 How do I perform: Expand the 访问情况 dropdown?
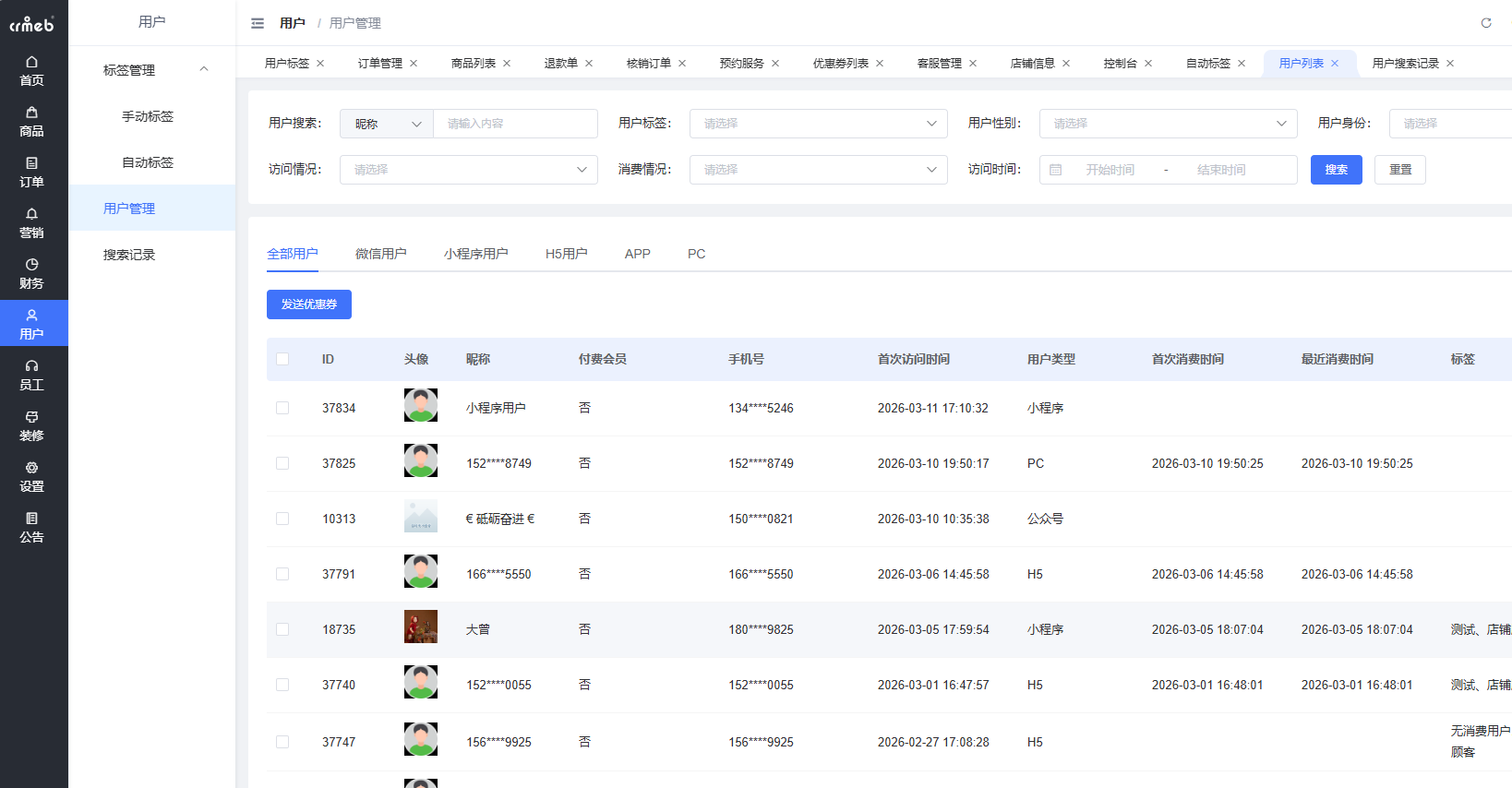point(468,170)
